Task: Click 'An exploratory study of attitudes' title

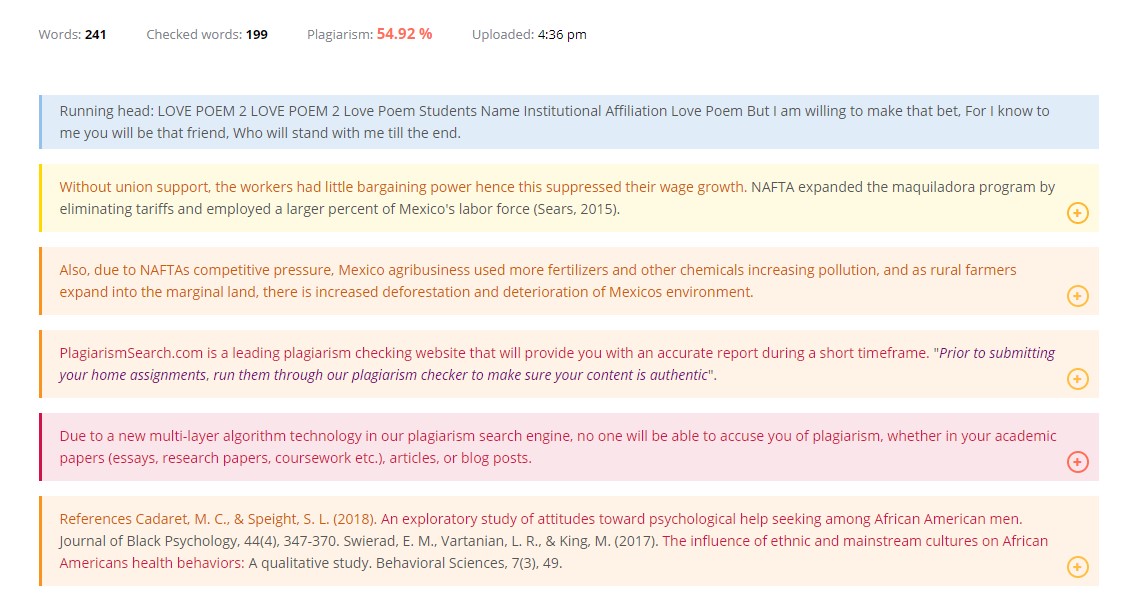Action: coord(702,519)
